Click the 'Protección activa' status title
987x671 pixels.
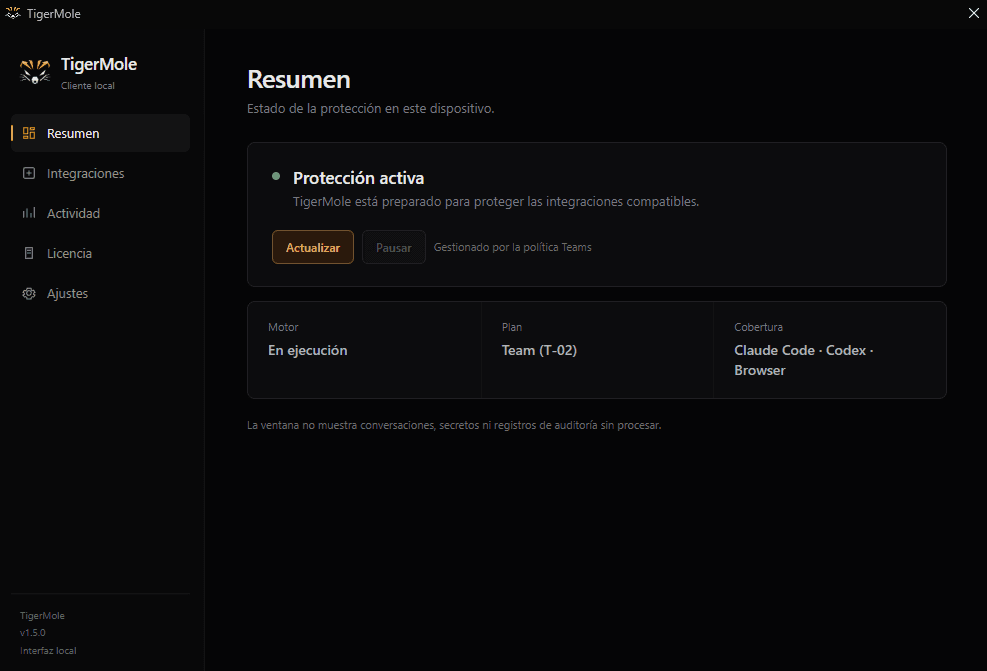[x=358, y=178]
